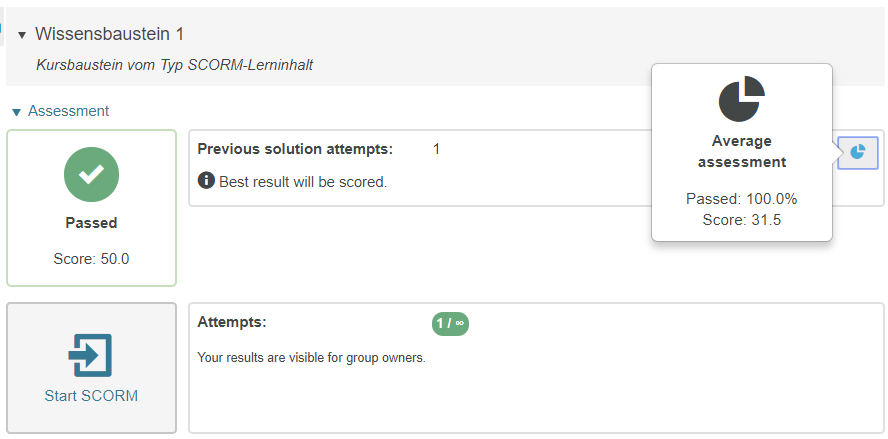Click the Attempts: label
The image size is (888, 439).
[x=232, y=322]
